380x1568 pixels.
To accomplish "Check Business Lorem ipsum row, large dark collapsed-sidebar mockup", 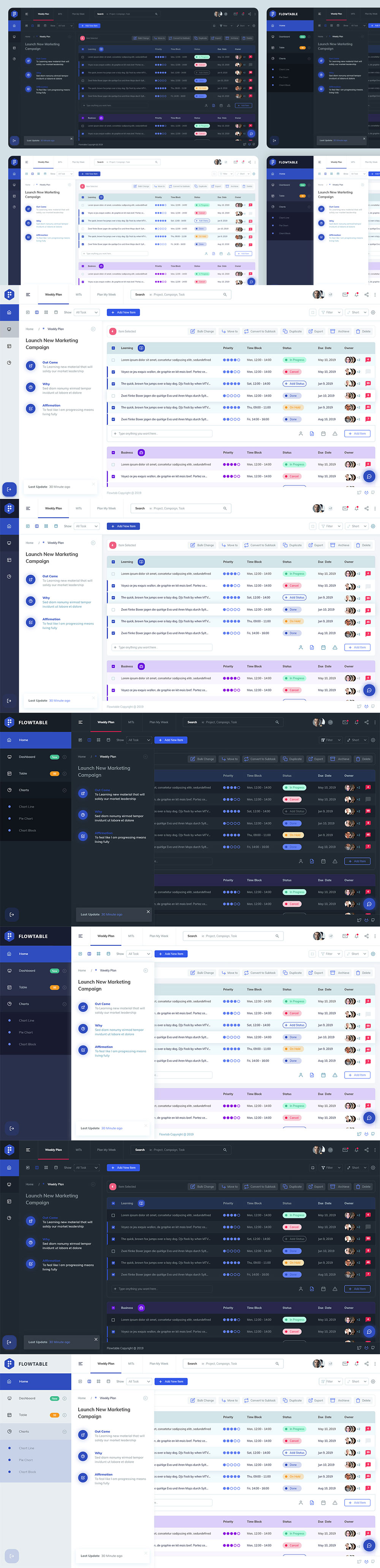I will tap(113, 1320).
